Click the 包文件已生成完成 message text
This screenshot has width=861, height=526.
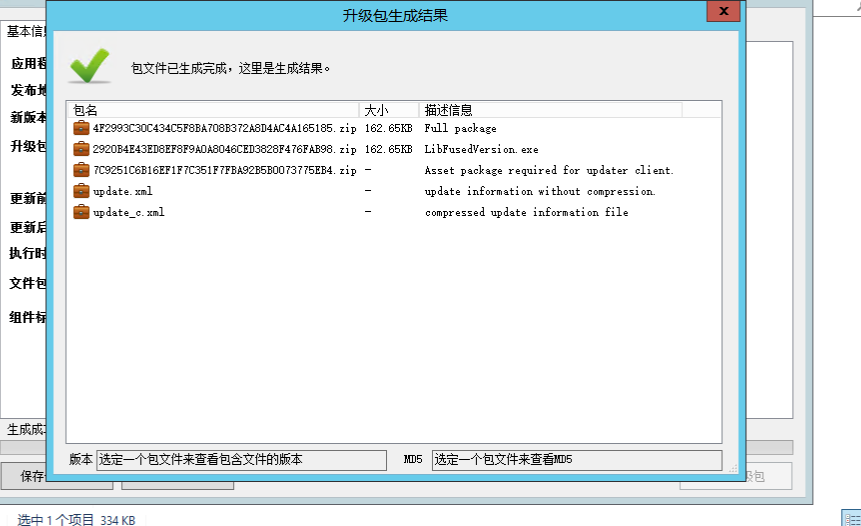[231, 68]
